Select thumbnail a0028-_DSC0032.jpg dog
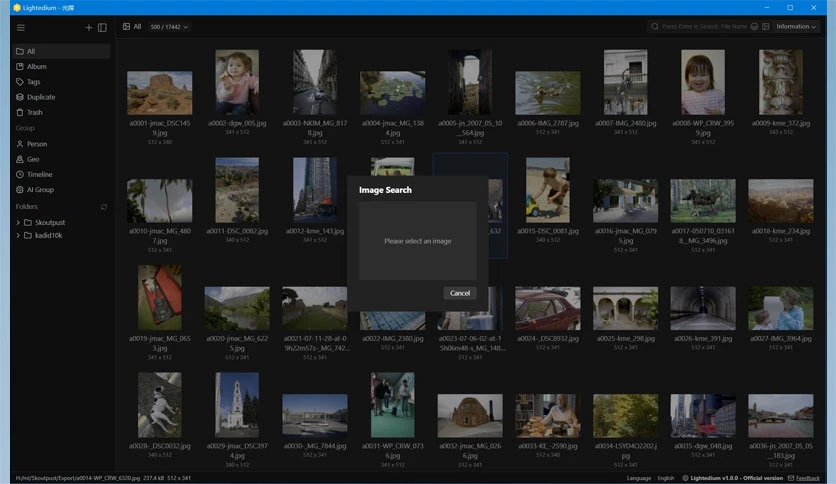The width and height of the screenshot is (836, 484). pos(159,405)
